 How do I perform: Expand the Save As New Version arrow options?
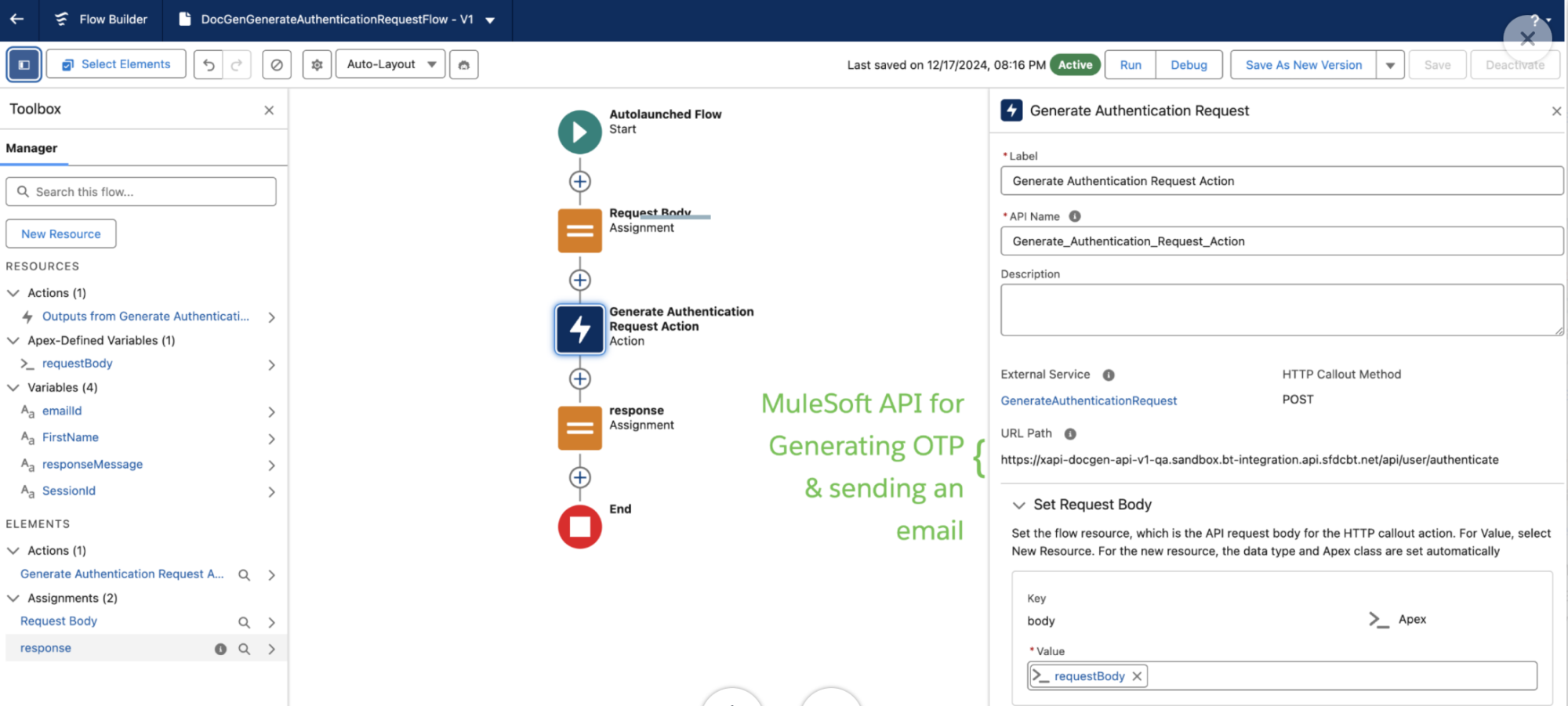(1390, 64)
